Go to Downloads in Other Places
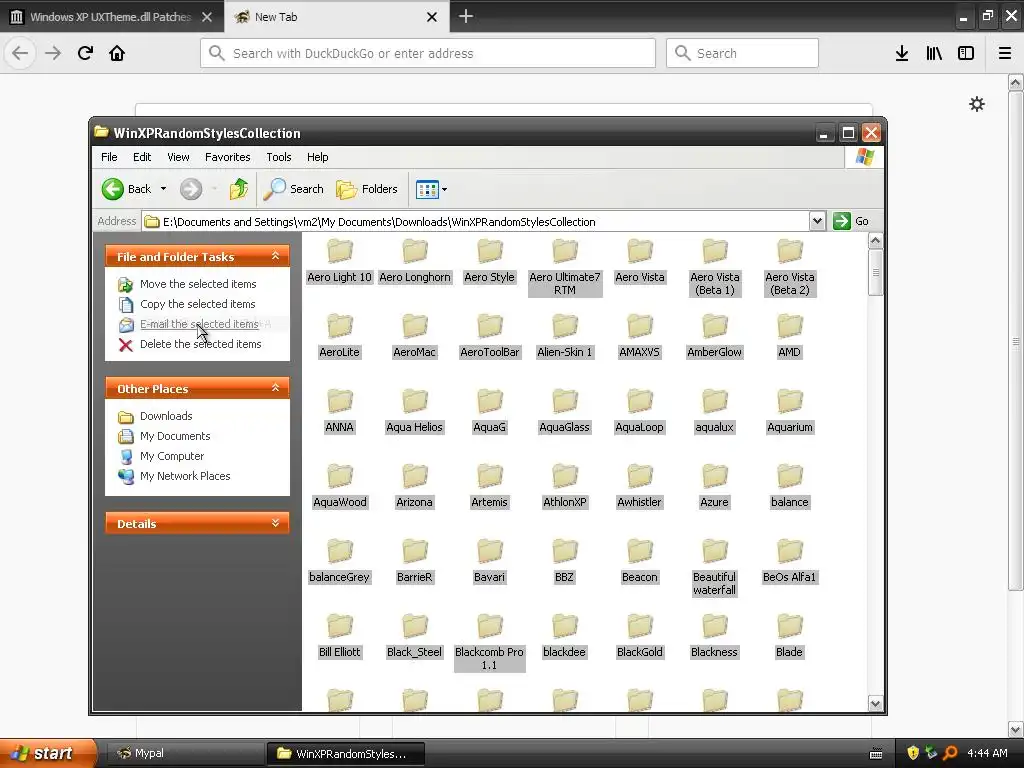Viewport: 1024px width, 768px height. click(166, 416)
